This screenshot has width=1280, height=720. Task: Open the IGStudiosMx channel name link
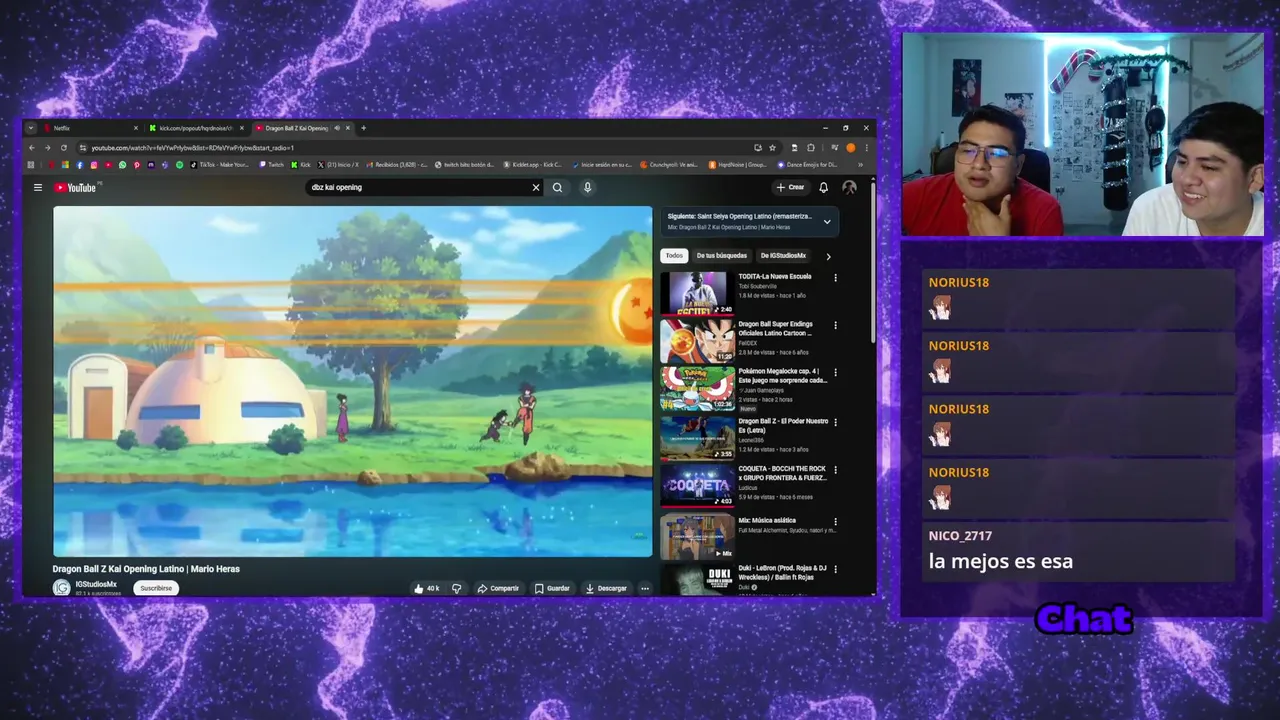[x=96, y=584]
